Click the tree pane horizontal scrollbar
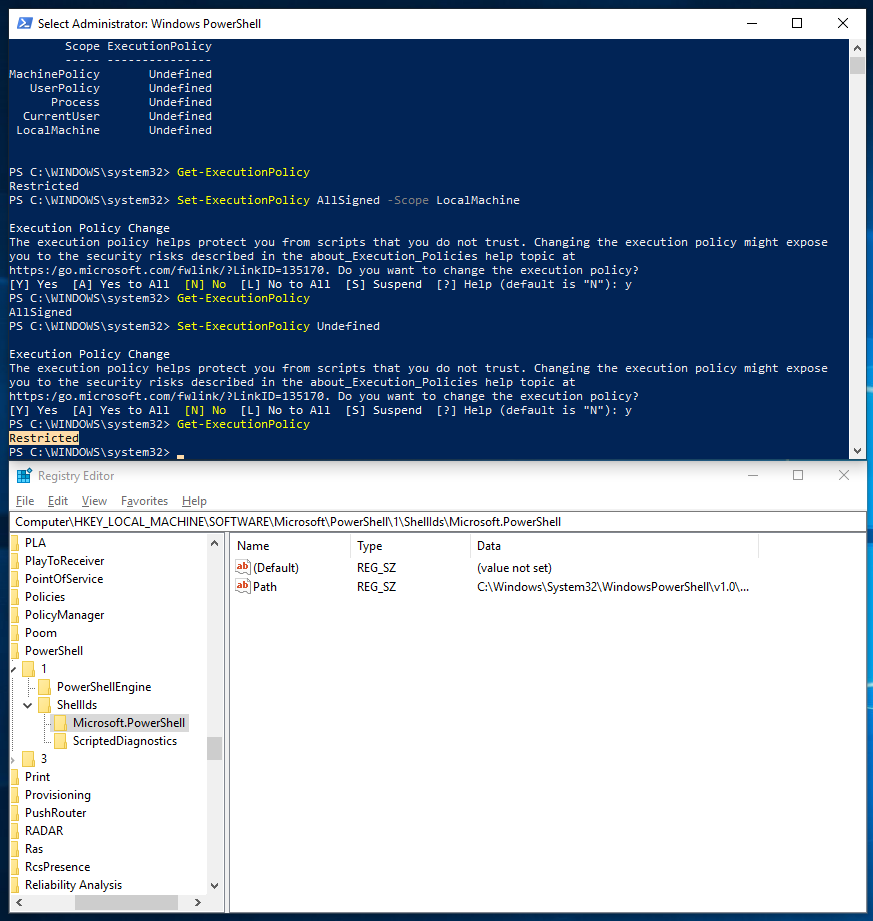The width and height of the screenshot is (873, 921). pyautogui.click(x=125, y=902)
